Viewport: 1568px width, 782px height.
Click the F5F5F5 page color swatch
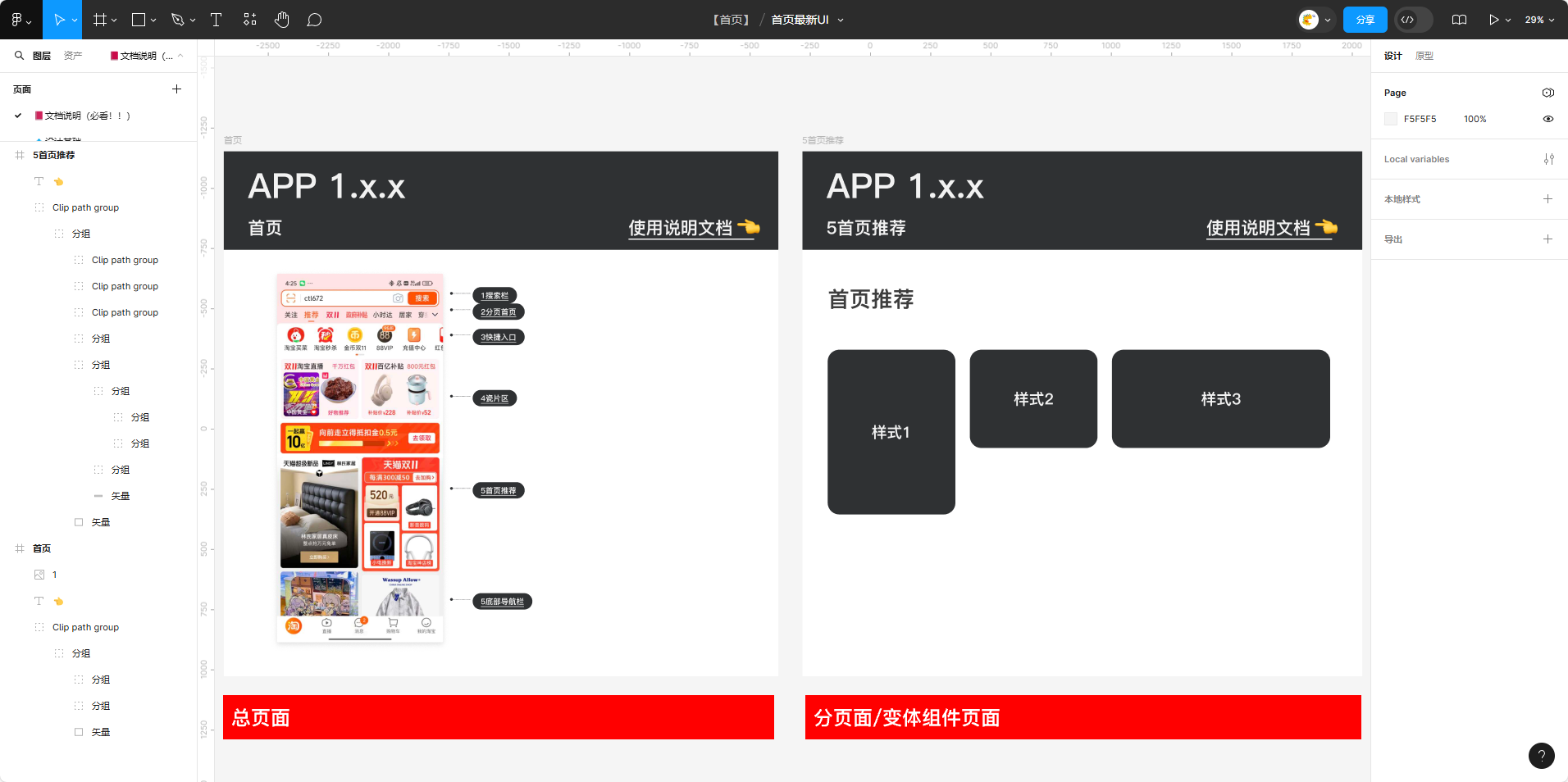(1391, 119)
